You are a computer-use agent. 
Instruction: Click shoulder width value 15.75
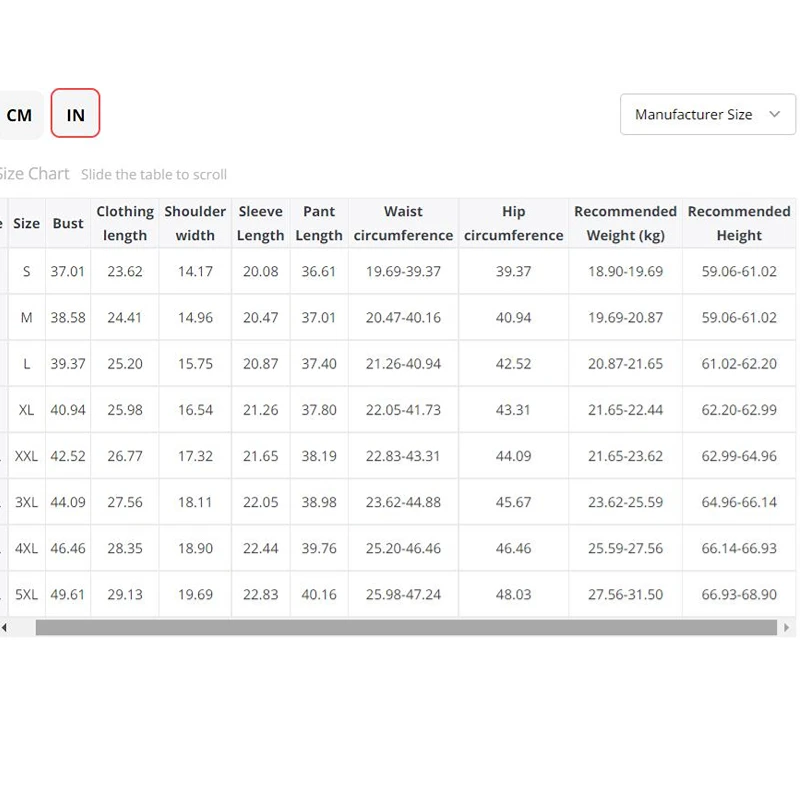(x=195, y=364)
